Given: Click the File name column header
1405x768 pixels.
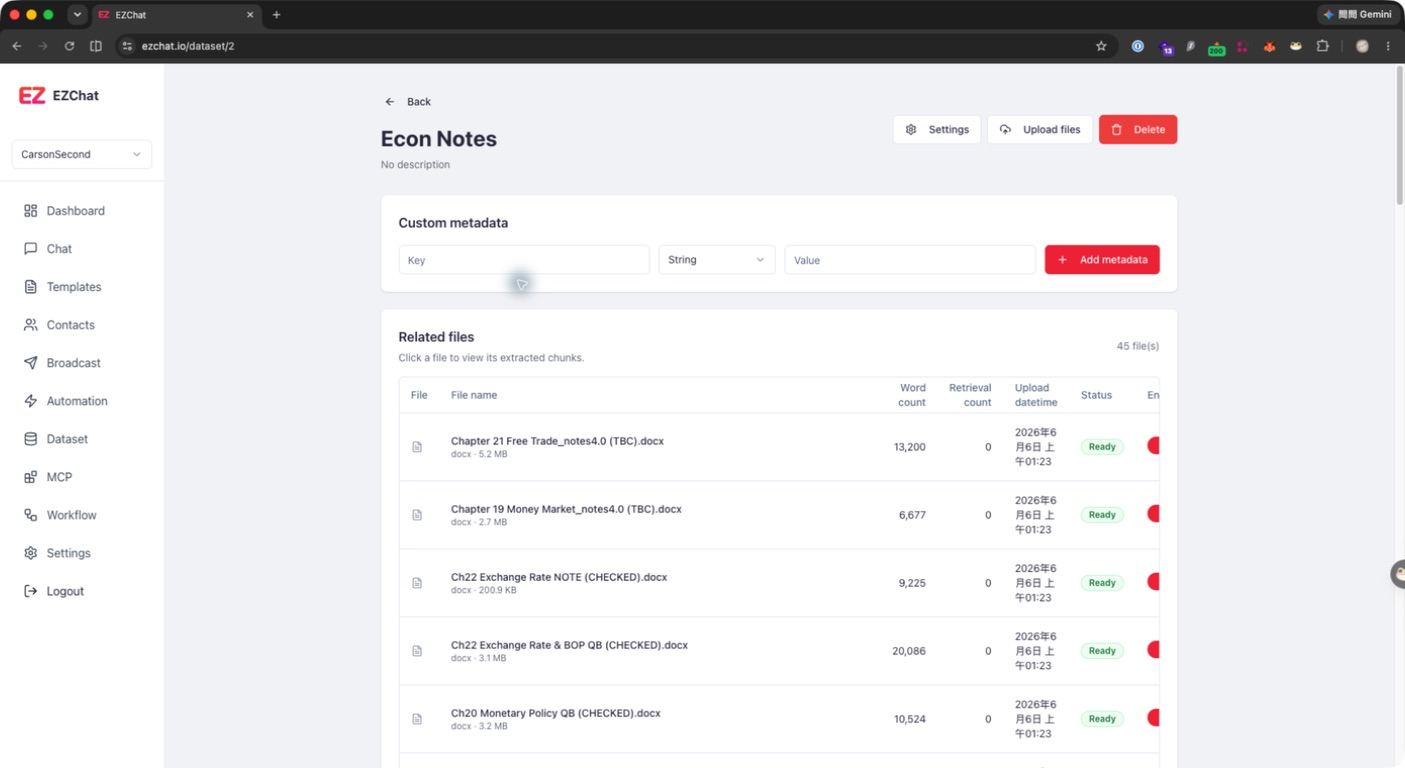Looking at the screenshot, I should (x=474, y=395).
